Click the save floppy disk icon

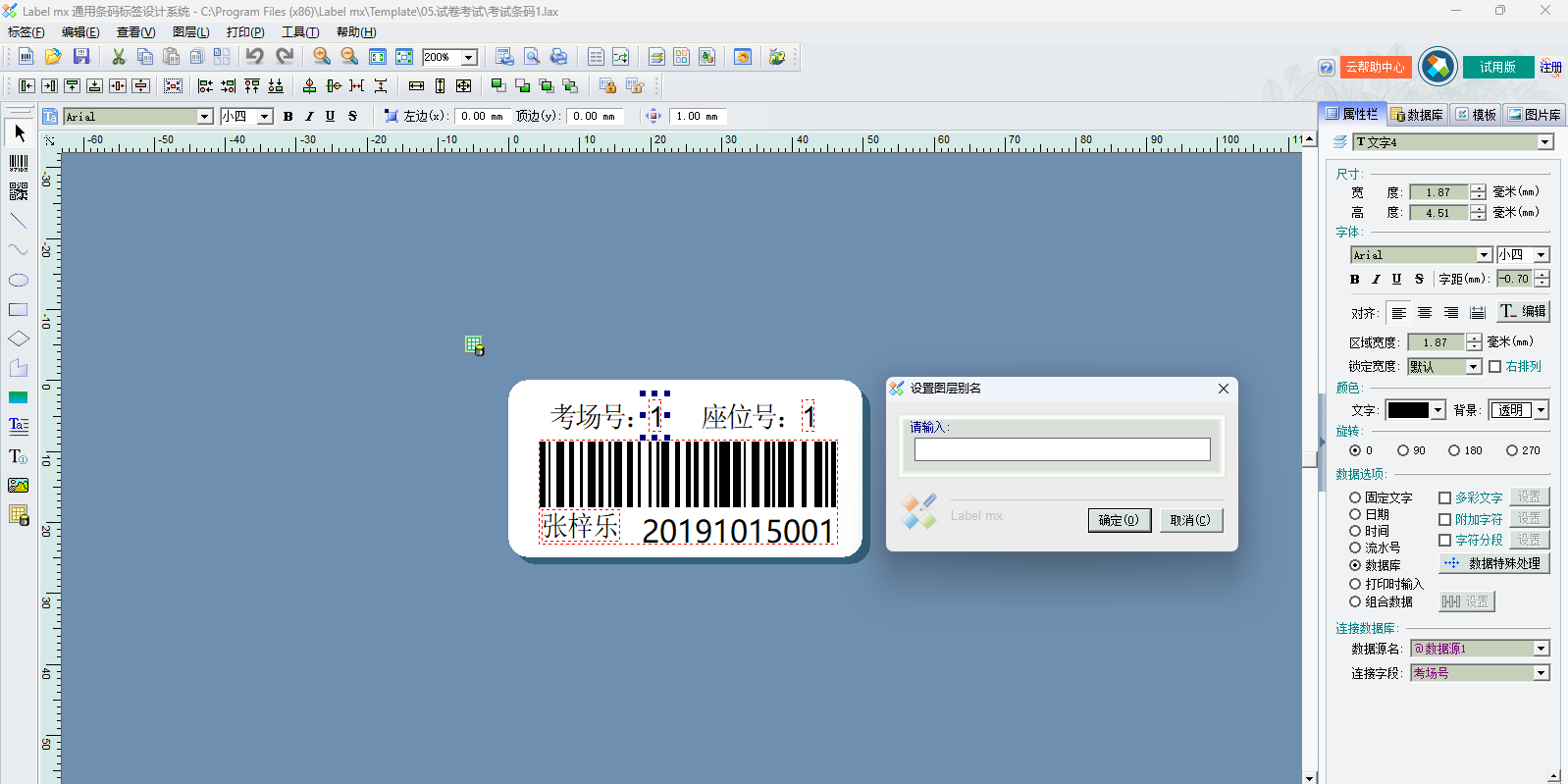pyautogui.click(x=81, y=57)
